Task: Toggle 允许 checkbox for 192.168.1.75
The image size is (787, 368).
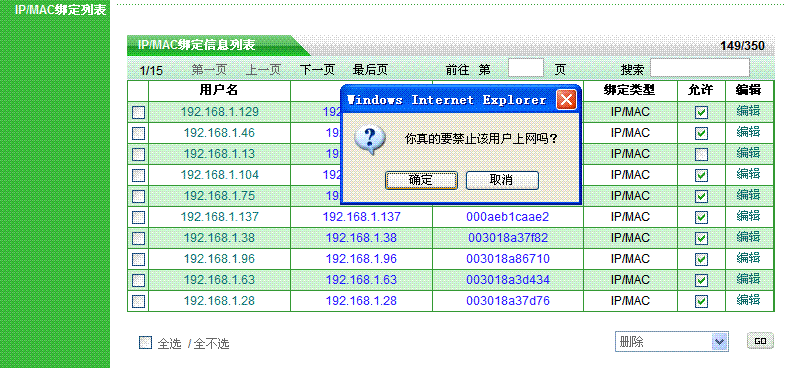Action: pos(701,196)
